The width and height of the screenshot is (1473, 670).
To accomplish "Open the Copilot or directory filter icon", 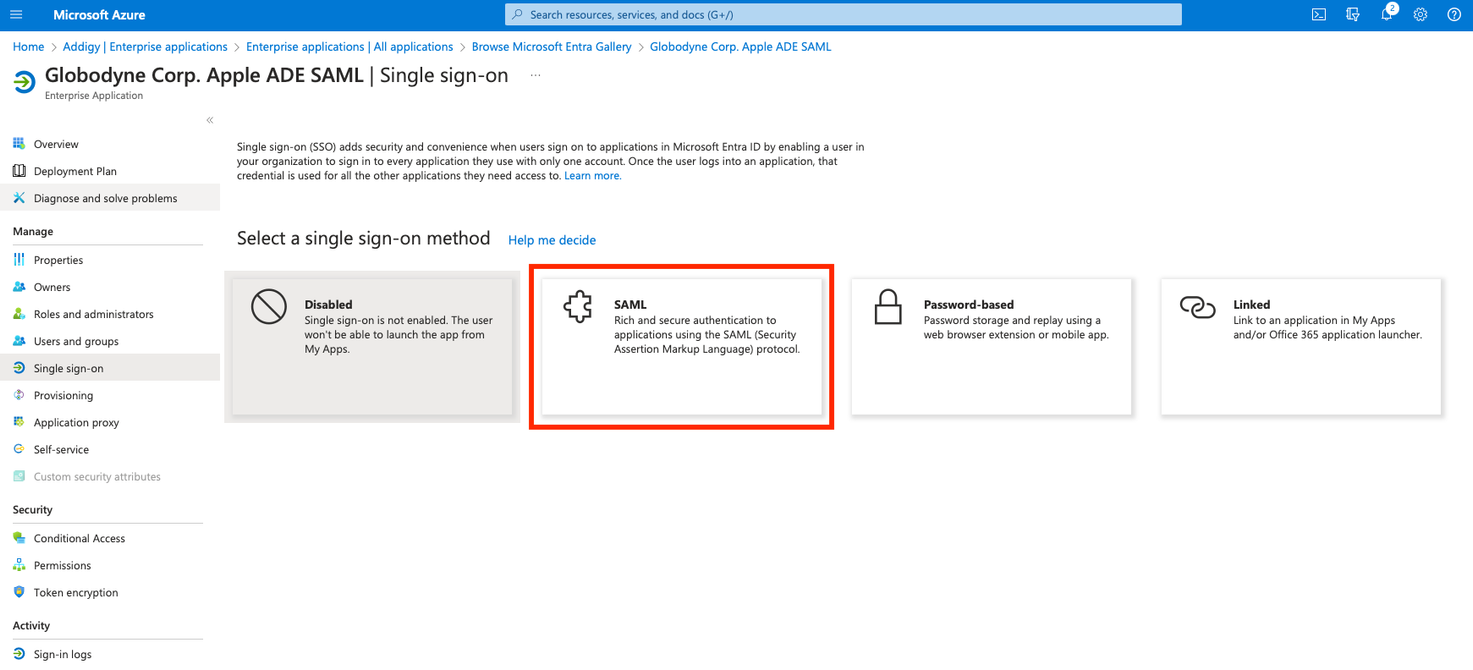I will (x=1353, y=15).
